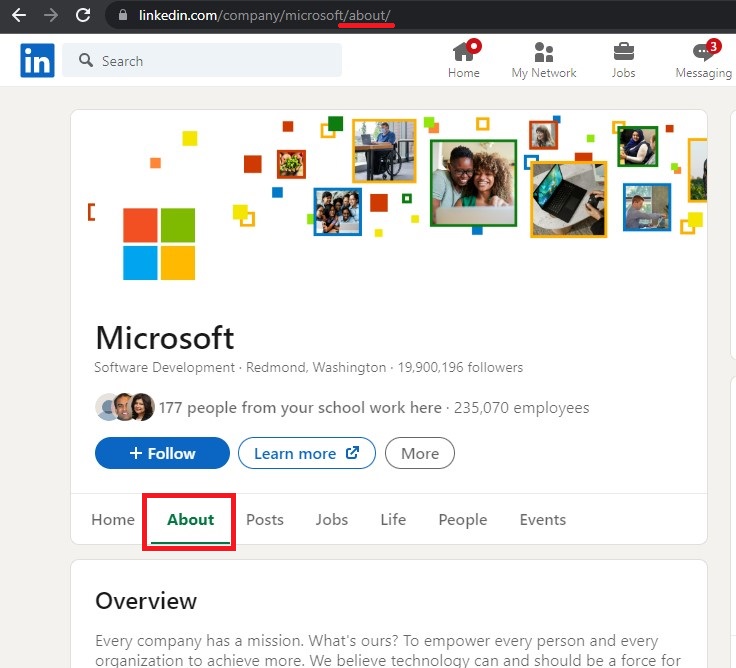Click the padlock site security icon
The image size is (736, 668).
pyautogui.click(x=123, y=15)
